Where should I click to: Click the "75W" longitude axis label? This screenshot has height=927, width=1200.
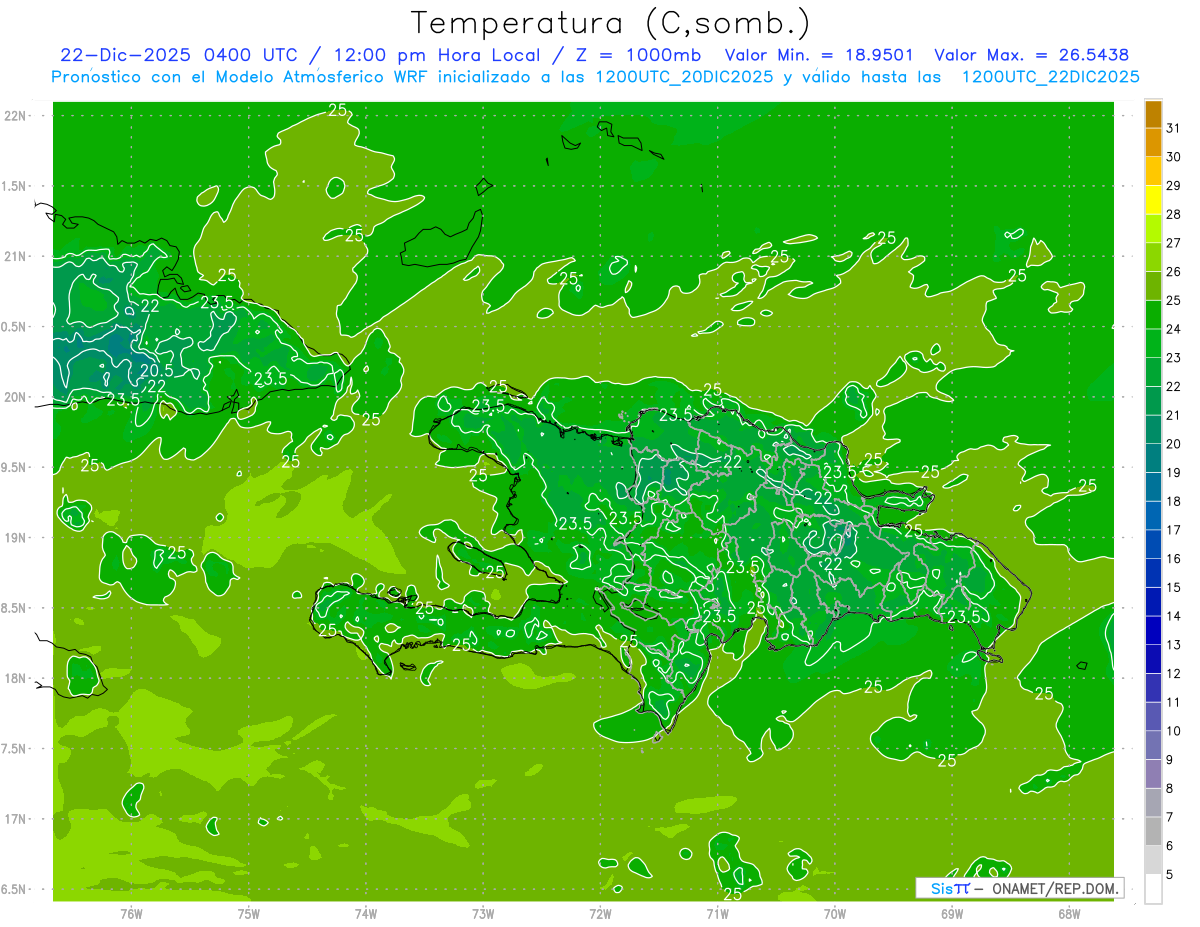[x=249, y=914]
